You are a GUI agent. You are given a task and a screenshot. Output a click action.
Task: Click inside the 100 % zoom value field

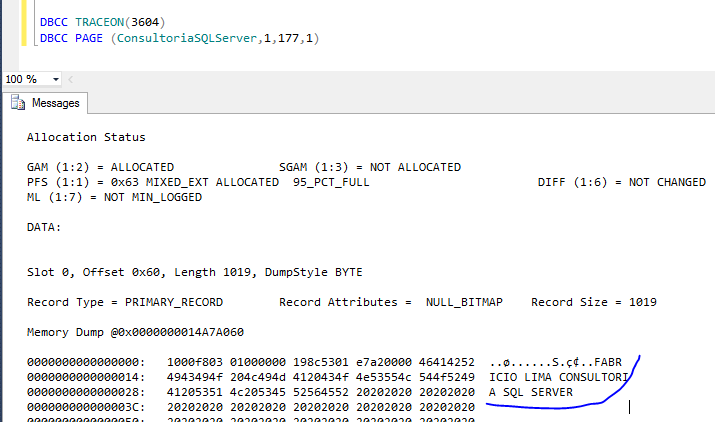23,79
